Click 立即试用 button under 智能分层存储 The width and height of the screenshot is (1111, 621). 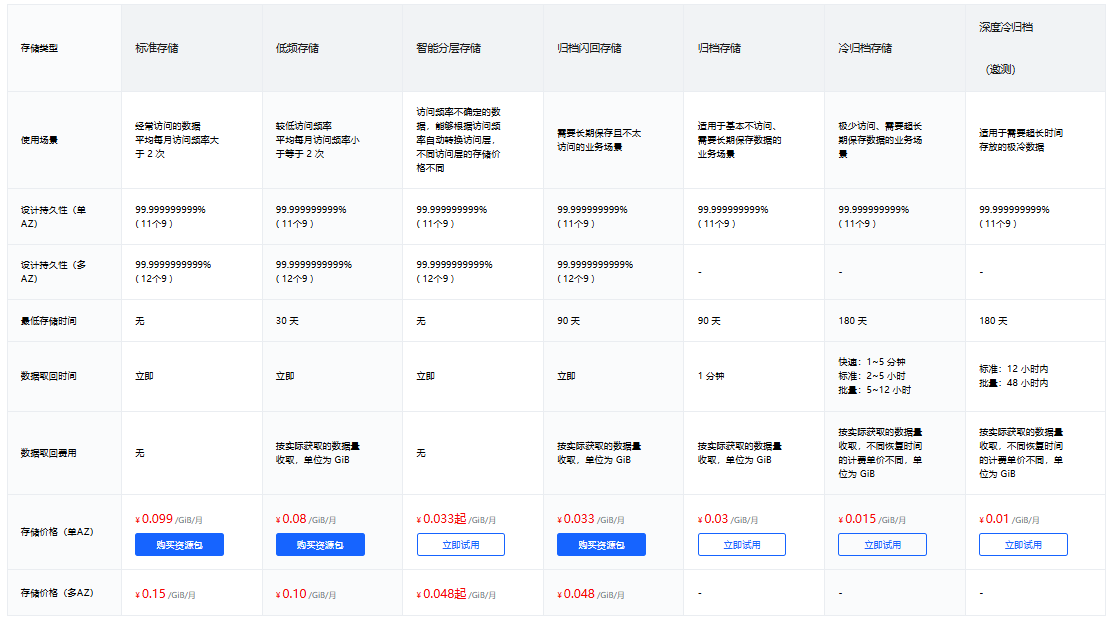pyautogui.click(x=461, y=544)
